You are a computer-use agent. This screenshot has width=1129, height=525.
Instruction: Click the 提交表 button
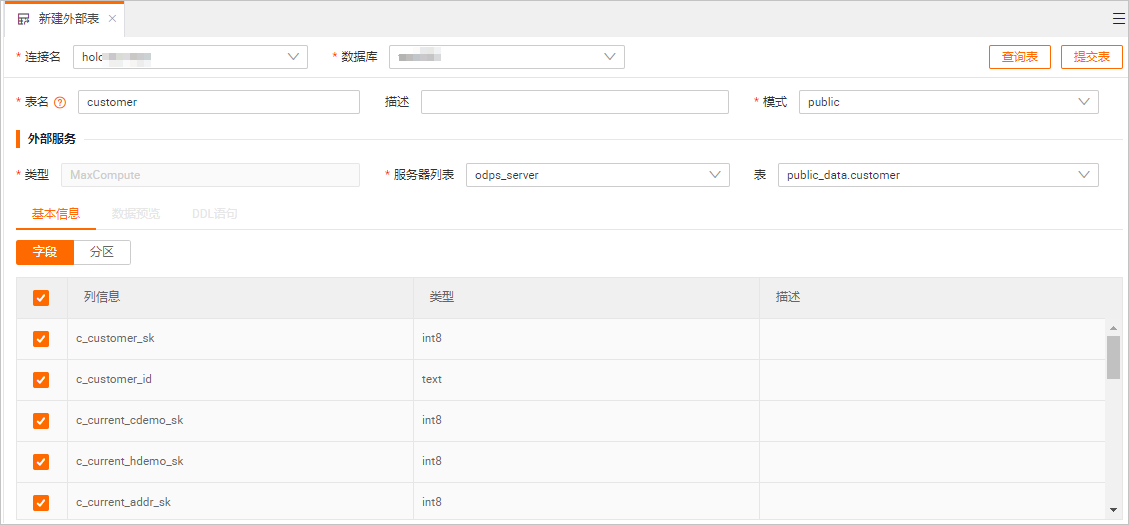pyautogui.click(x=1092, y=57)
